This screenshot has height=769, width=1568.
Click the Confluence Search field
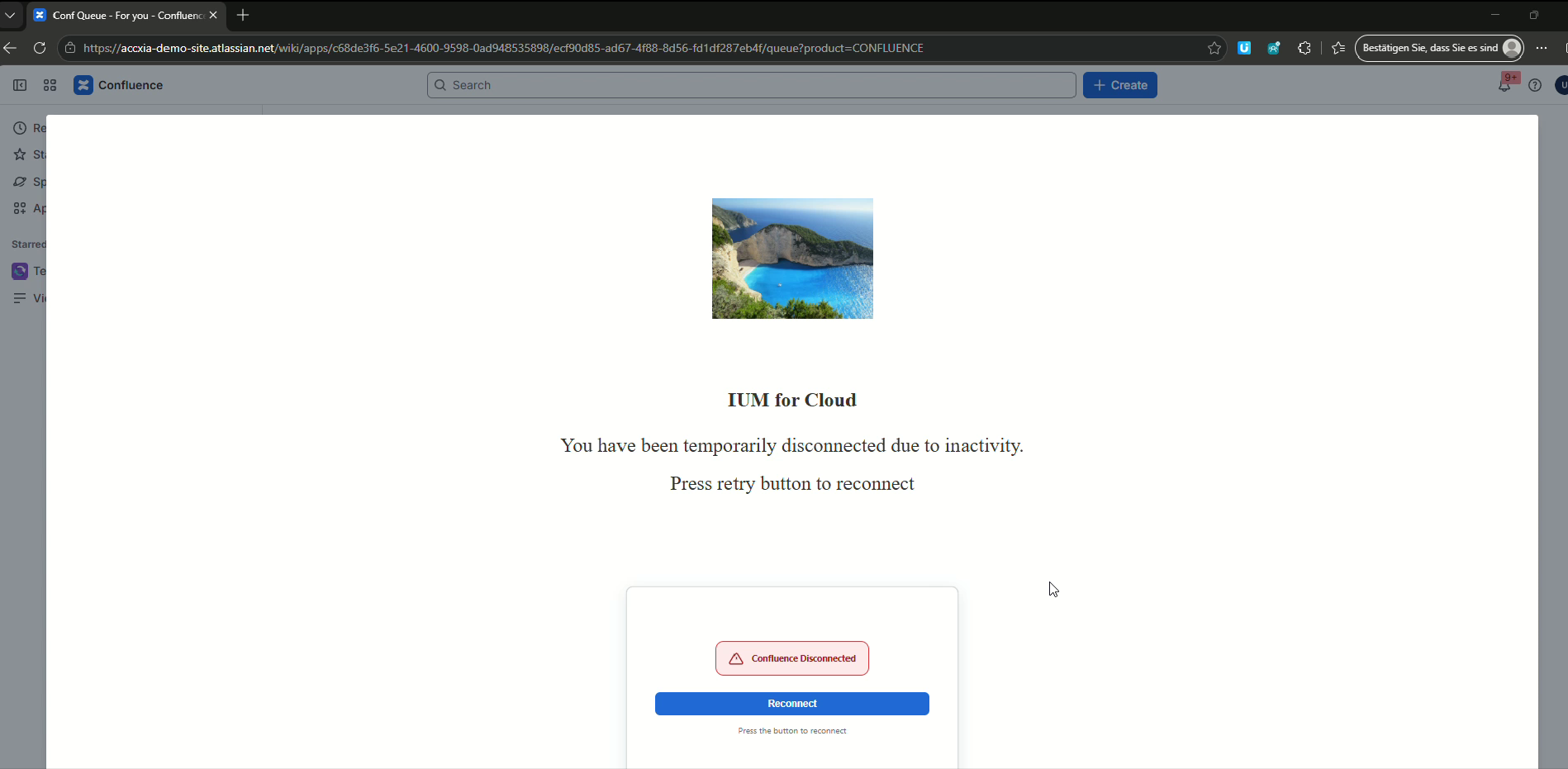coord(752,85)
